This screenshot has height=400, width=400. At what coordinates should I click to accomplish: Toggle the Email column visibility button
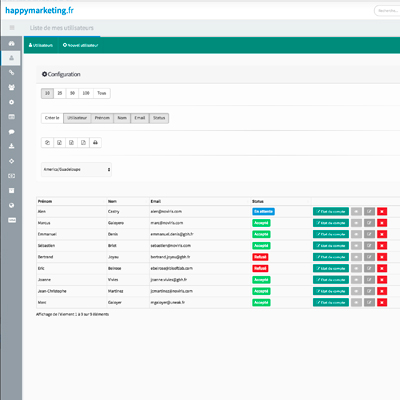coord(140,118)
